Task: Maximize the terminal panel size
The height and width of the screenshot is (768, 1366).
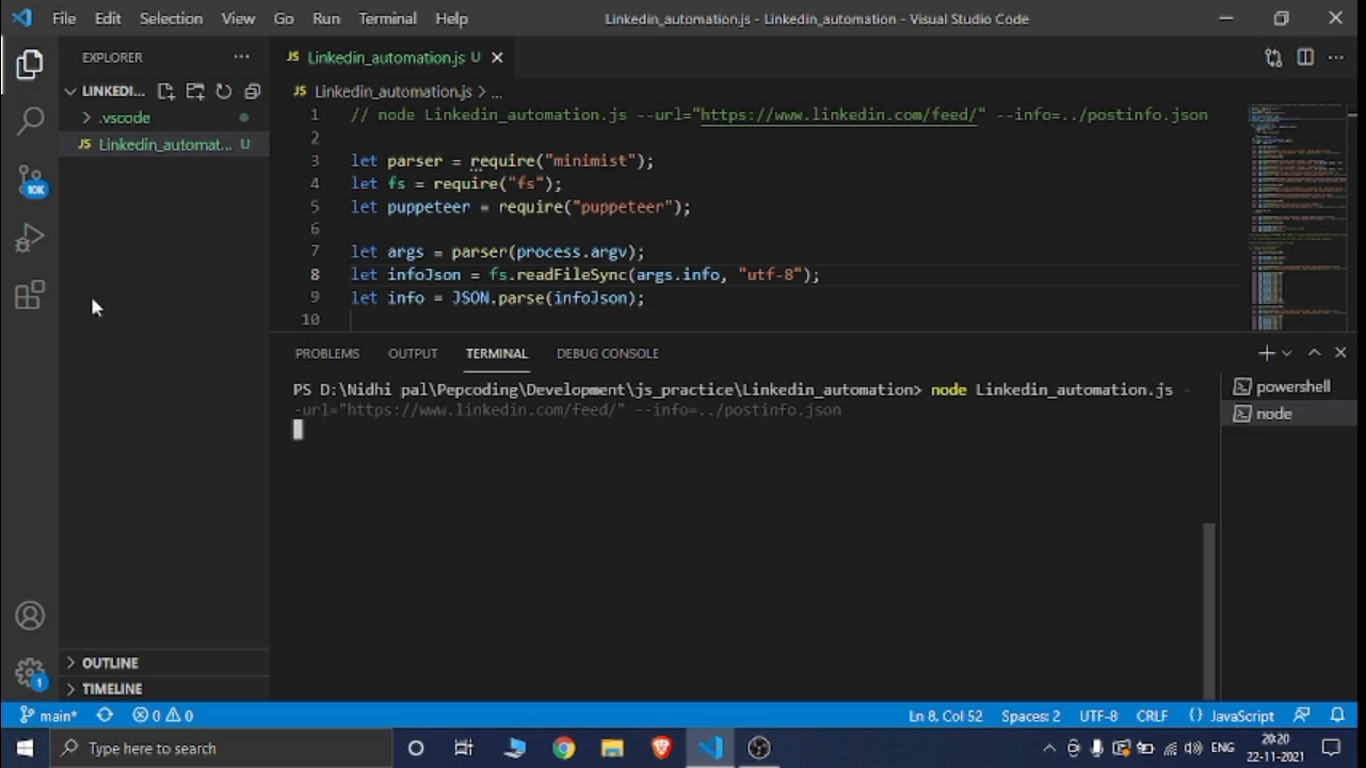Action: click(x=1314, y=353)
